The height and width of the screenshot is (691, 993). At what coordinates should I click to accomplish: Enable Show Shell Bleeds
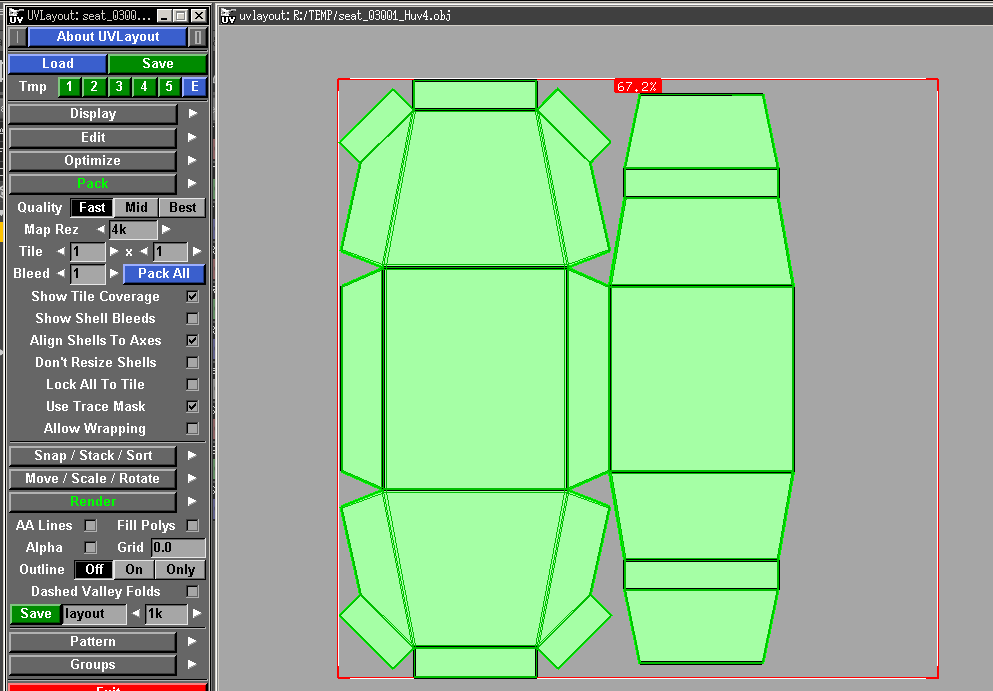(x=193, y=319)
